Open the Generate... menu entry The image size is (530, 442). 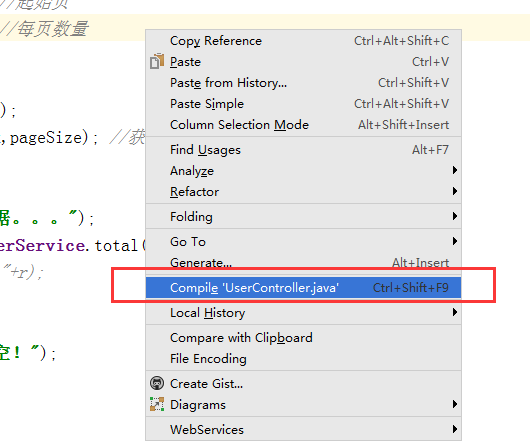(x=303, y=262)
